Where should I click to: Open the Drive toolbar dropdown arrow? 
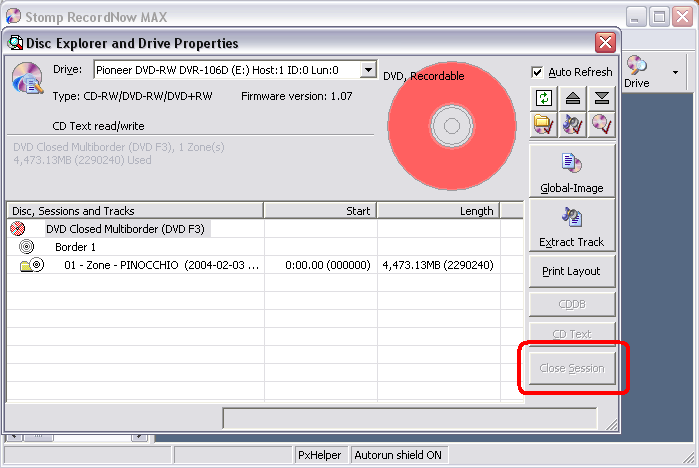pyautogui.click(x=675, y=73)
